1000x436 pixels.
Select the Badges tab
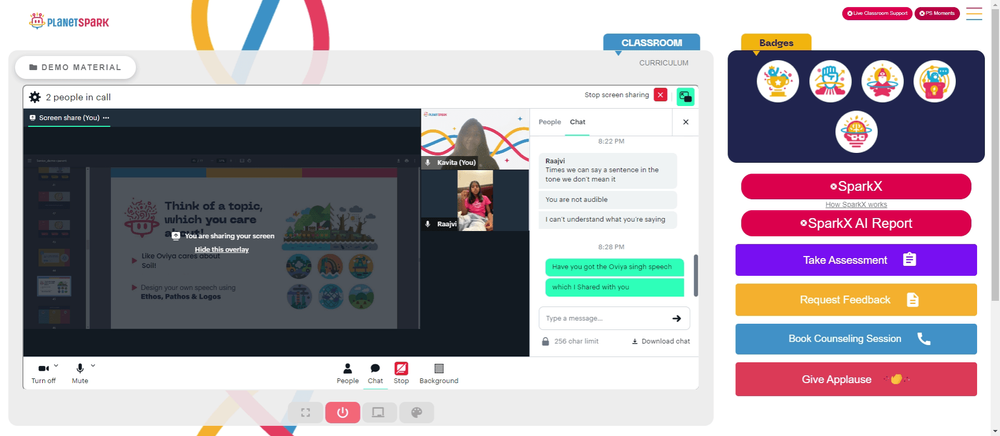pos(776,43)
